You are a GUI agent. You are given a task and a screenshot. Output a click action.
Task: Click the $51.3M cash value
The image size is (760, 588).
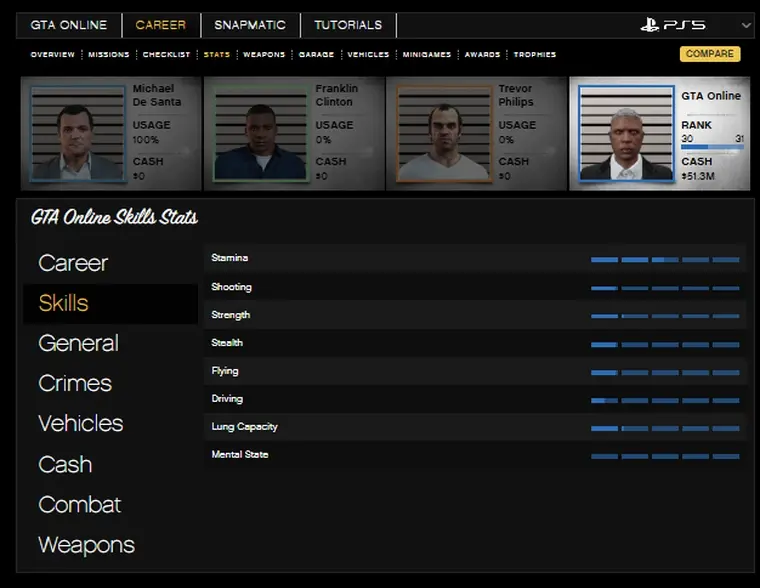(698, 176)
